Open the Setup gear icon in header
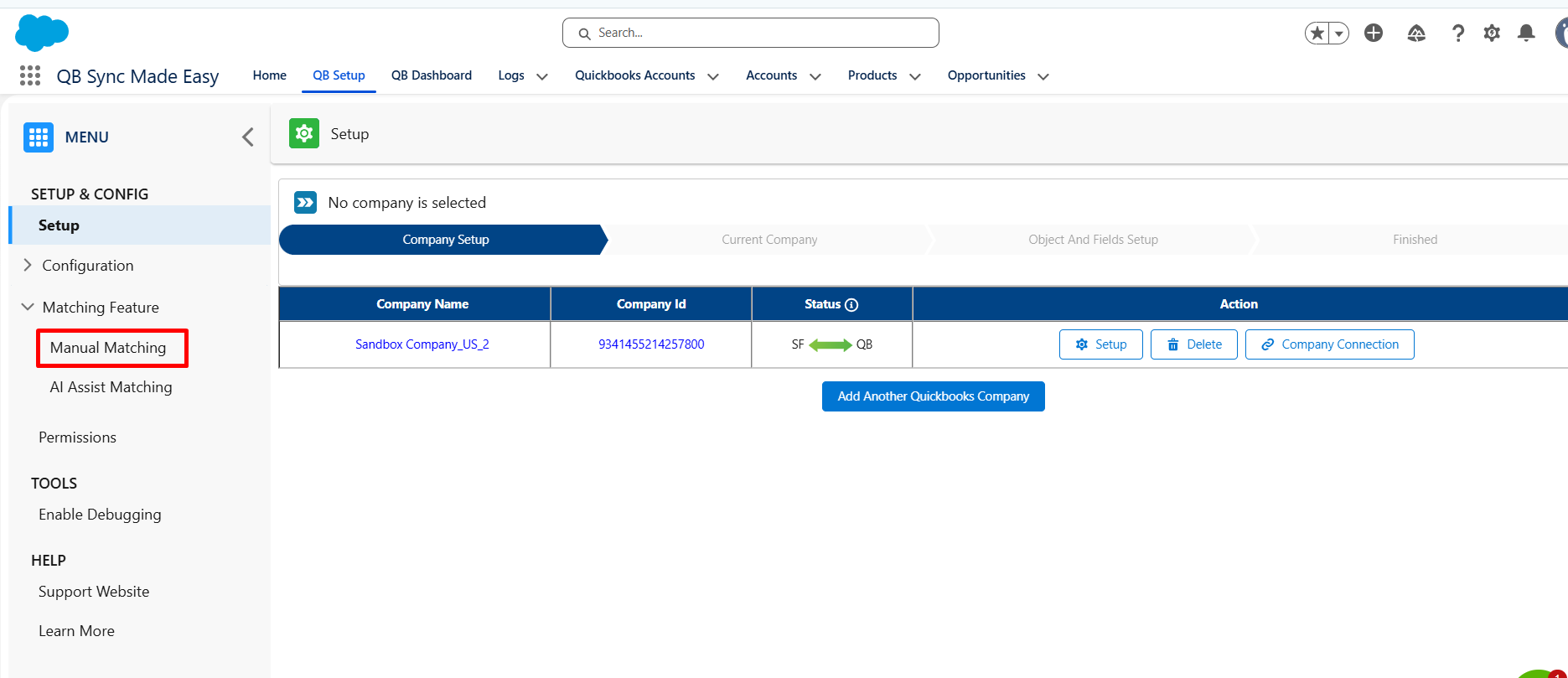The image size is (1568, 678). point(1492,33)
